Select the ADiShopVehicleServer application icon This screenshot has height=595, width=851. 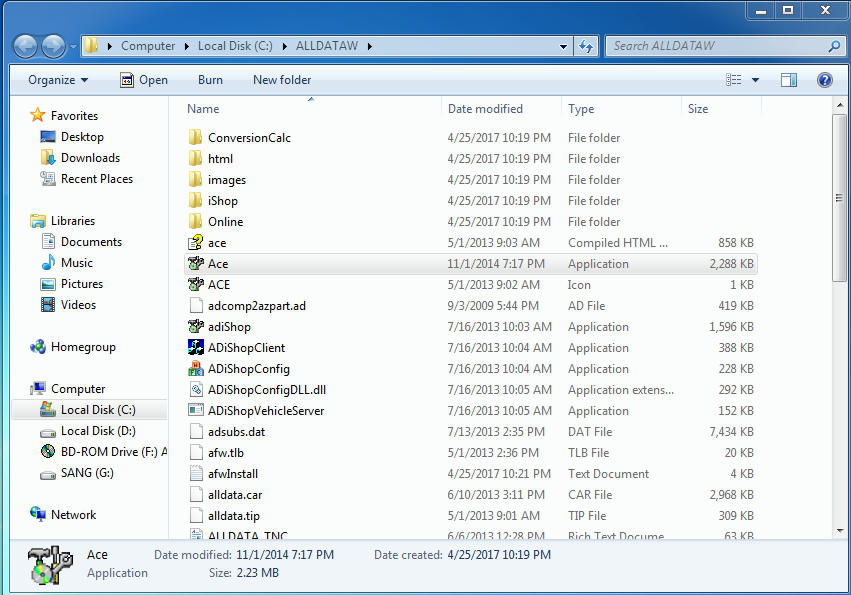coord(196,410)
